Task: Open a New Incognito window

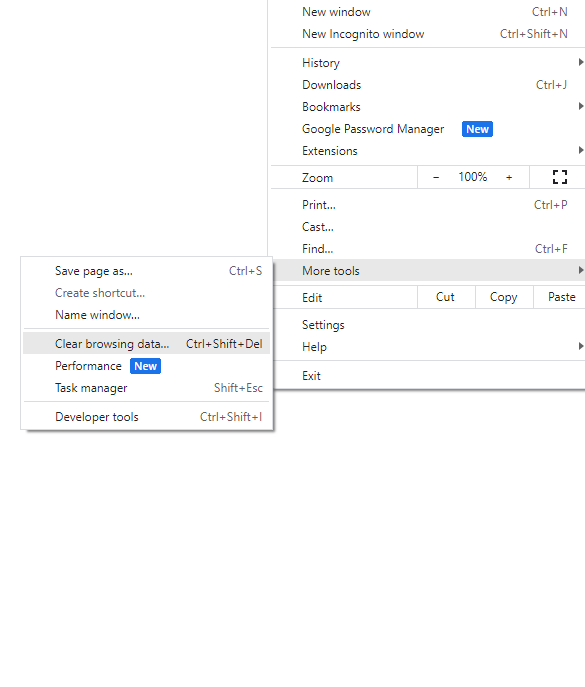Action: pos(428,34)
